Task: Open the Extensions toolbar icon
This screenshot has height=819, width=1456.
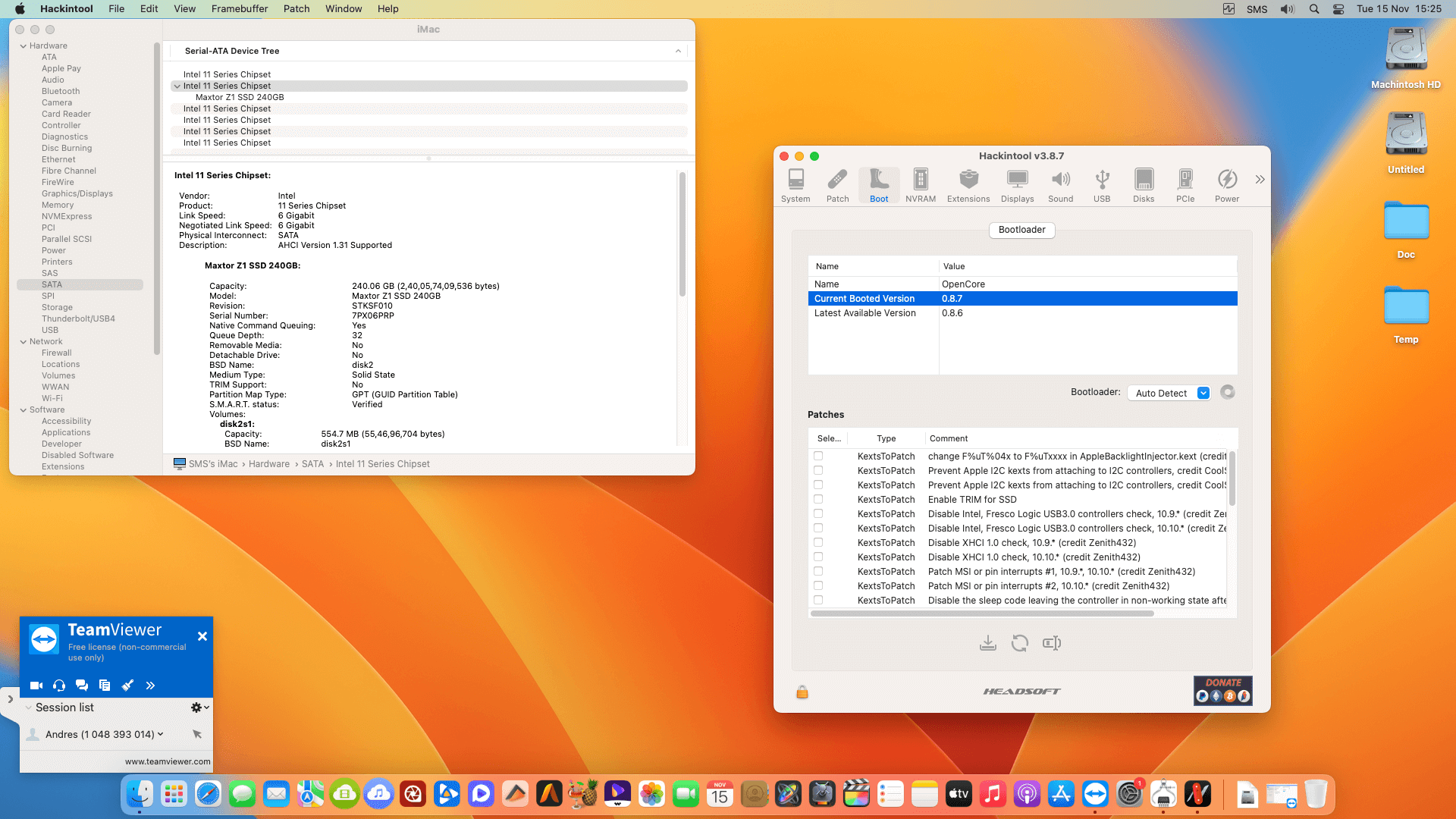Action: 968,185
